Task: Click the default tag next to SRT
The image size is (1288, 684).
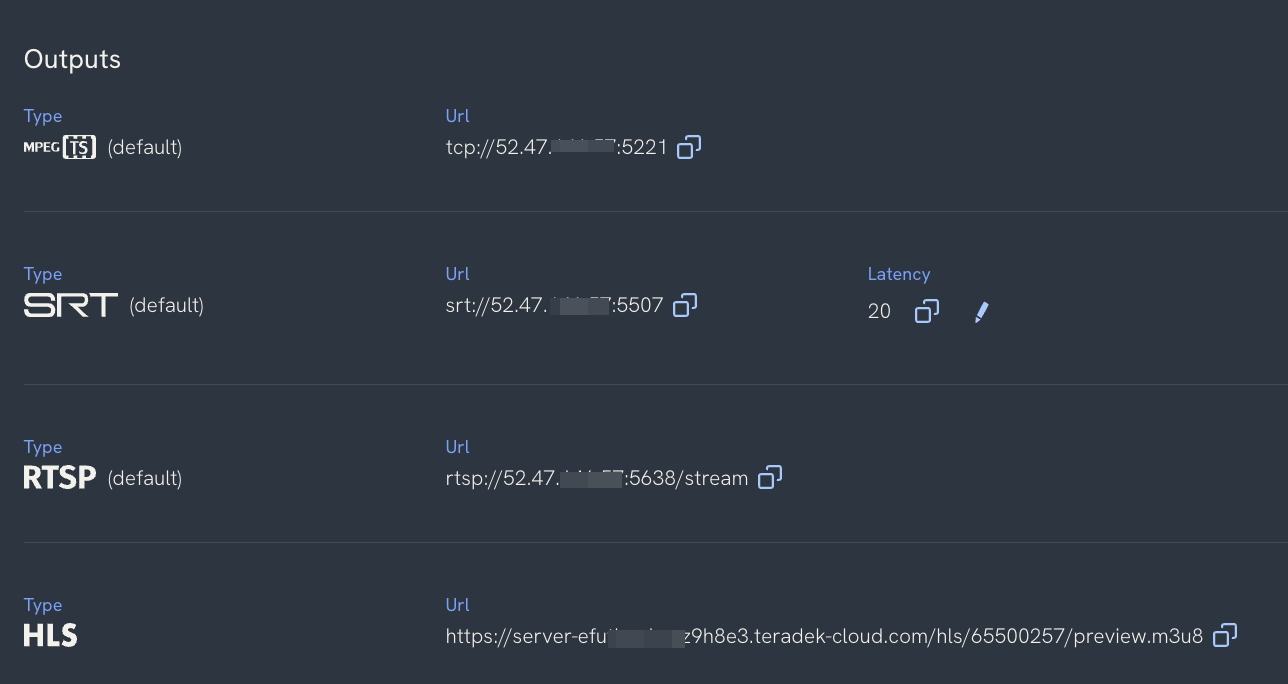Action: pos(166,305)
